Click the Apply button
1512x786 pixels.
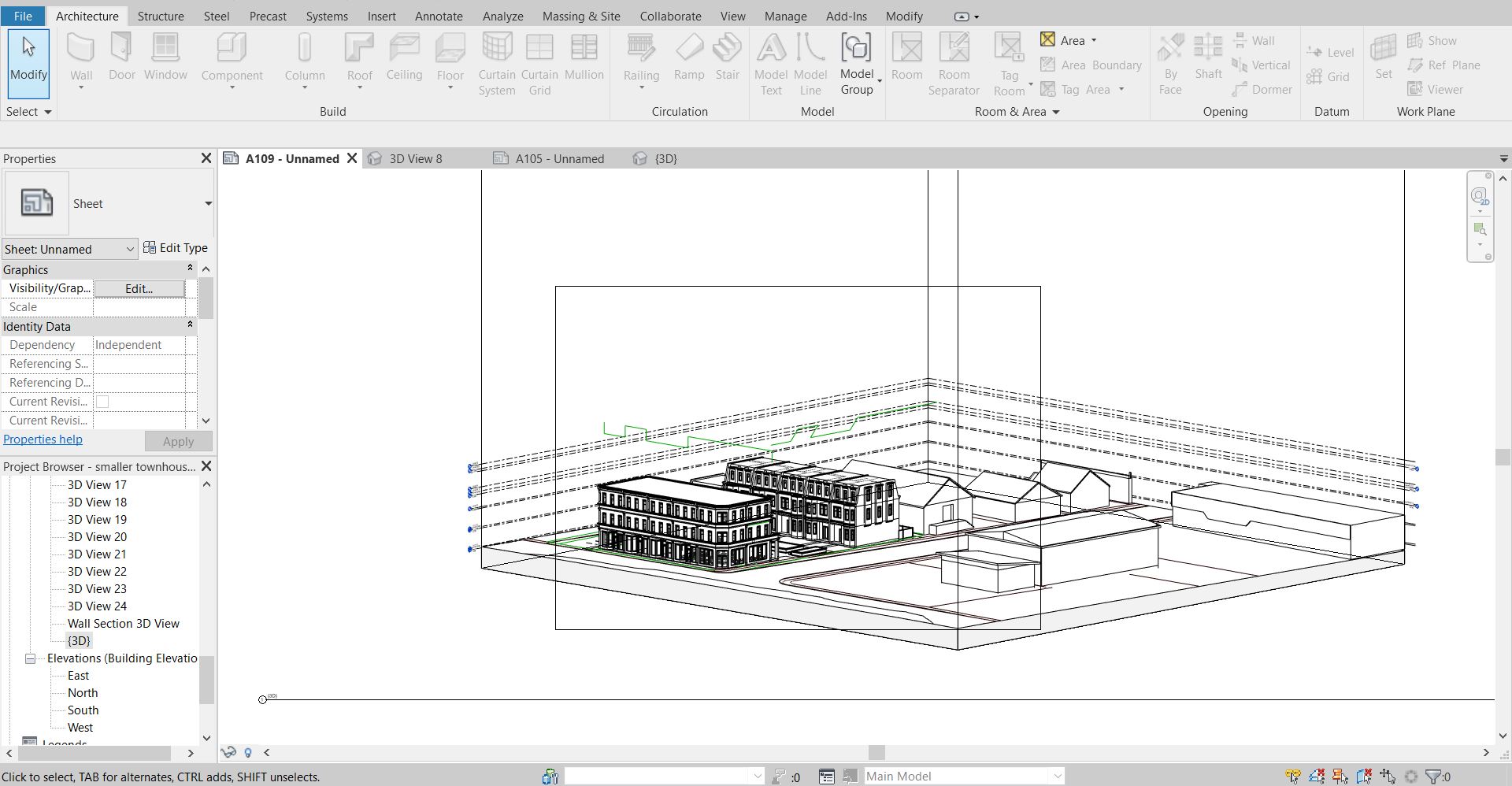click(x=178, y=441)
